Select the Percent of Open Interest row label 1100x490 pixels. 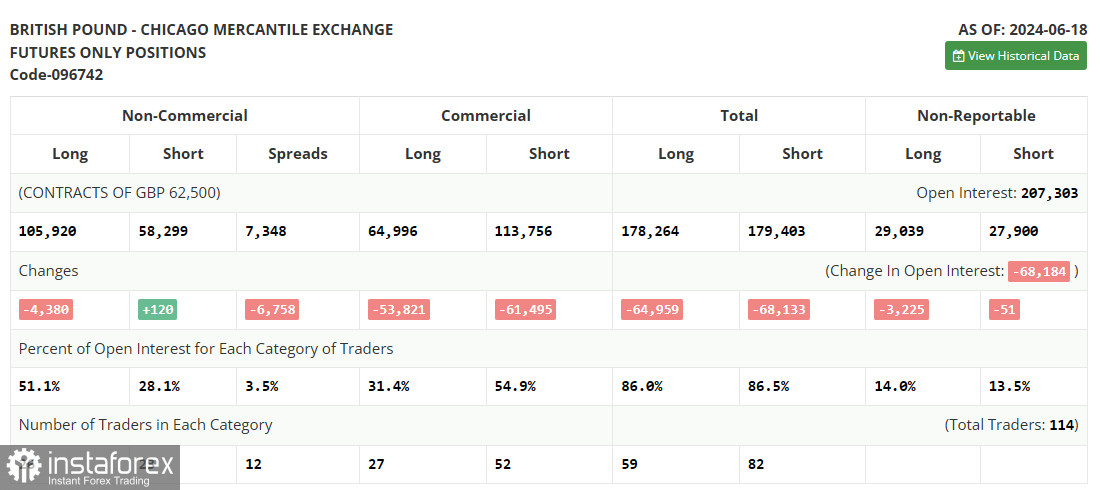point(206,349)
